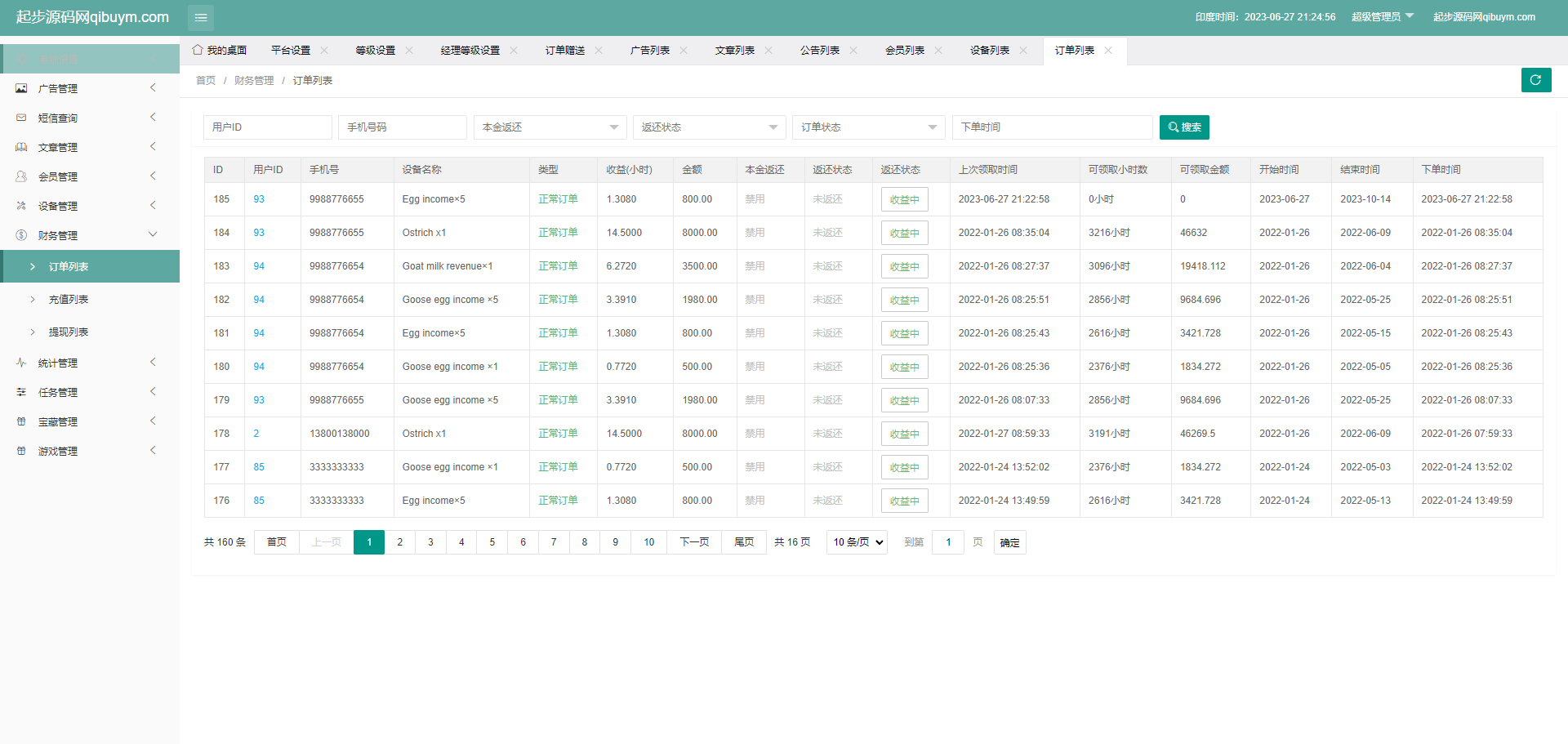This screenshot has width=1568, height=744.
Task: Change the 10 条/页 page size selector
Action: [x=857, y=542]
